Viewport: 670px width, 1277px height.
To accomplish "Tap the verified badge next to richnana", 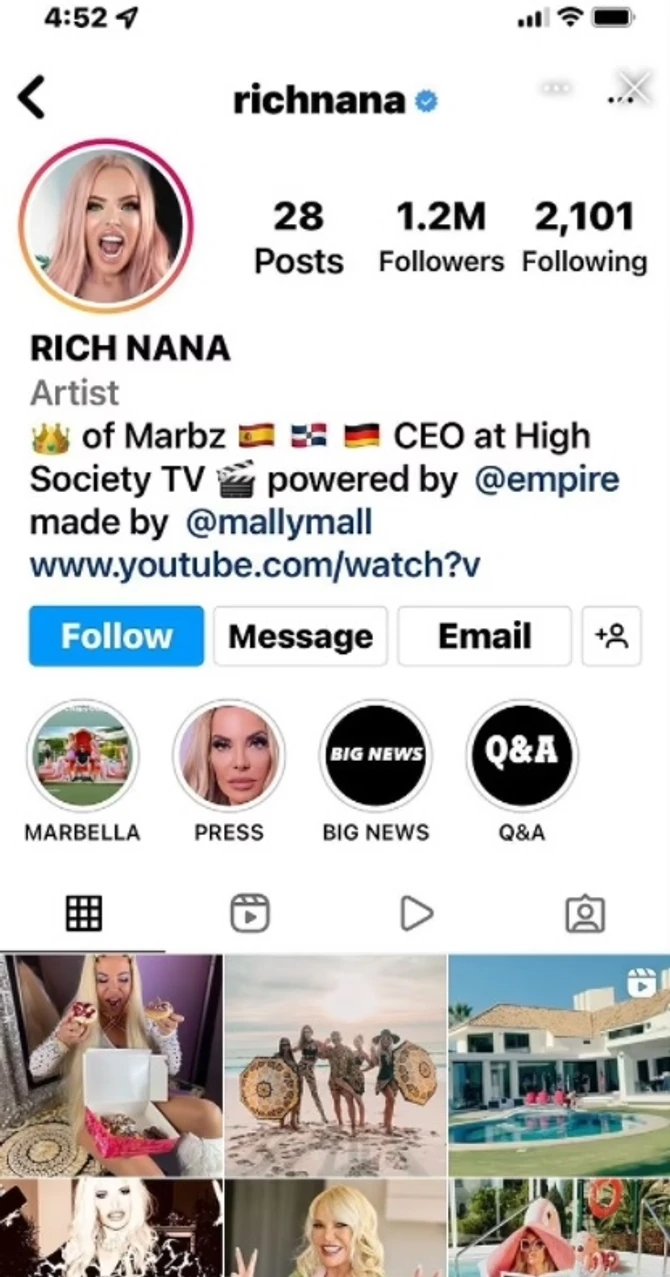I will pyautogui.click(x=428, y=99).
